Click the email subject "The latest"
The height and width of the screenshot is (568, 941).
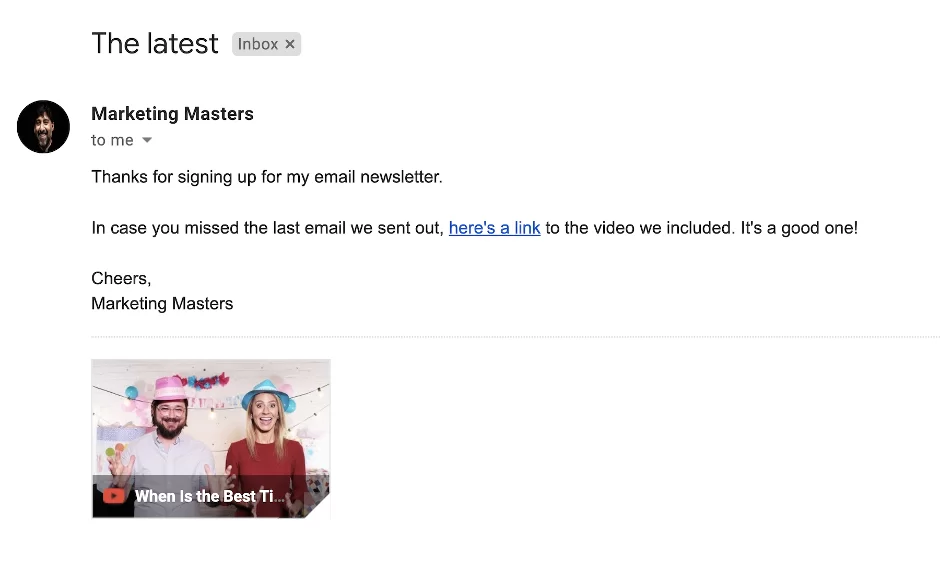154,44
